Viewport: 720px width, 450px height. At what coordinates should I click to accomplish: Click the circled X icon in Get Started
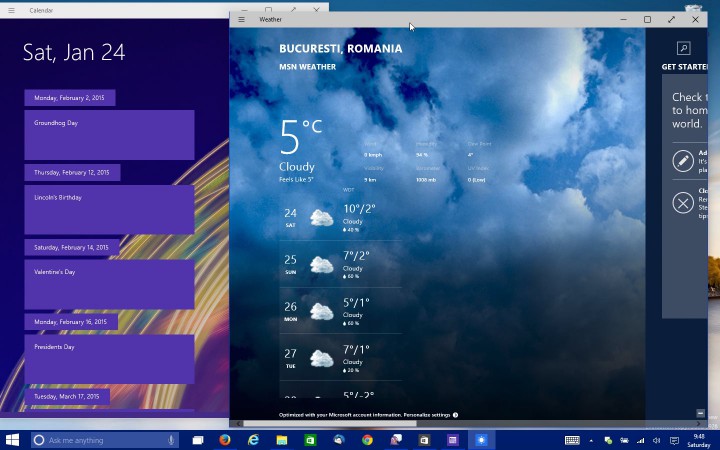pyautogui.click(x=683, y=202)
